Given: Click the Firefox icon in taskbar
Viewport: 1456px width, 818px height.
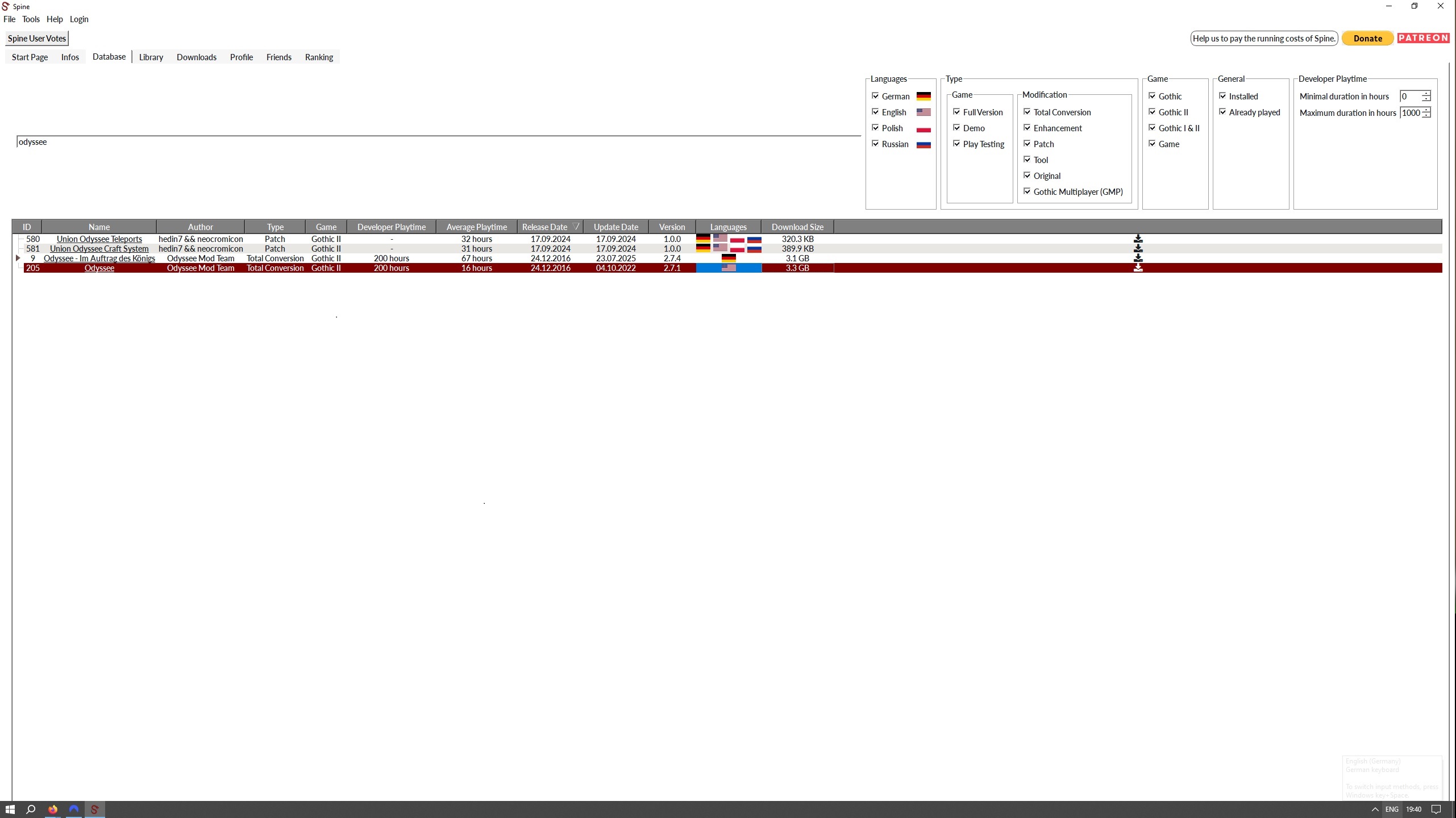Looking at the screenshot, I should 53,809.
